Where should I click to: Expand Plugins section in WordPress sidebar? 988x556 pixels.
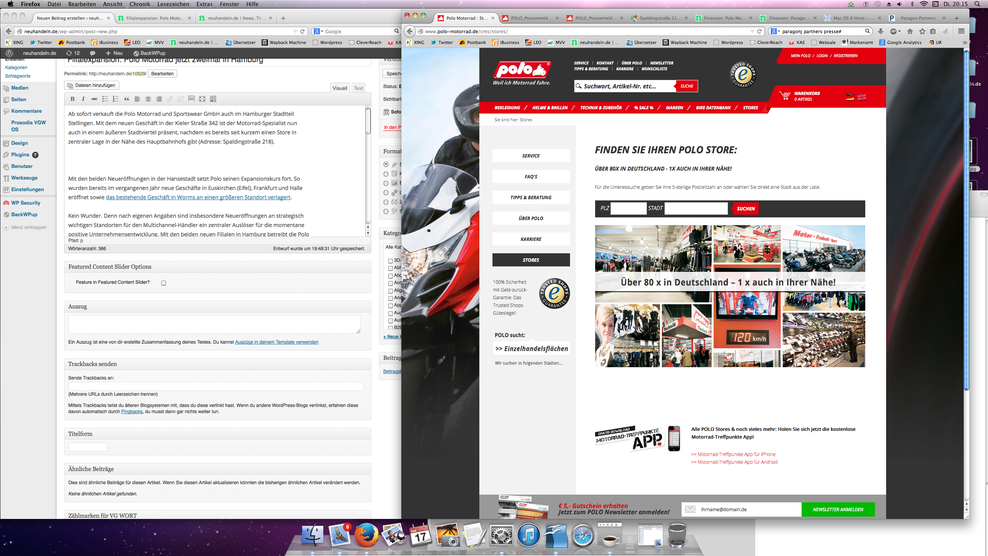[x=20, y=154]
